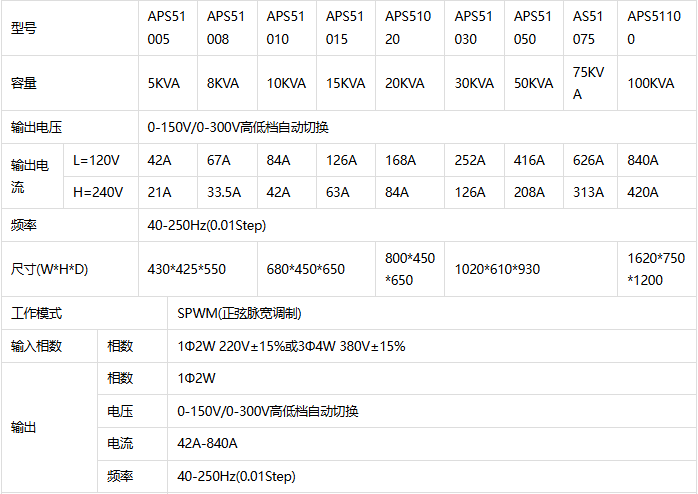The image size is (698, 494).
Task: Click the 1020*610*930 dimension cell
Action: click(x=497, y=269)
